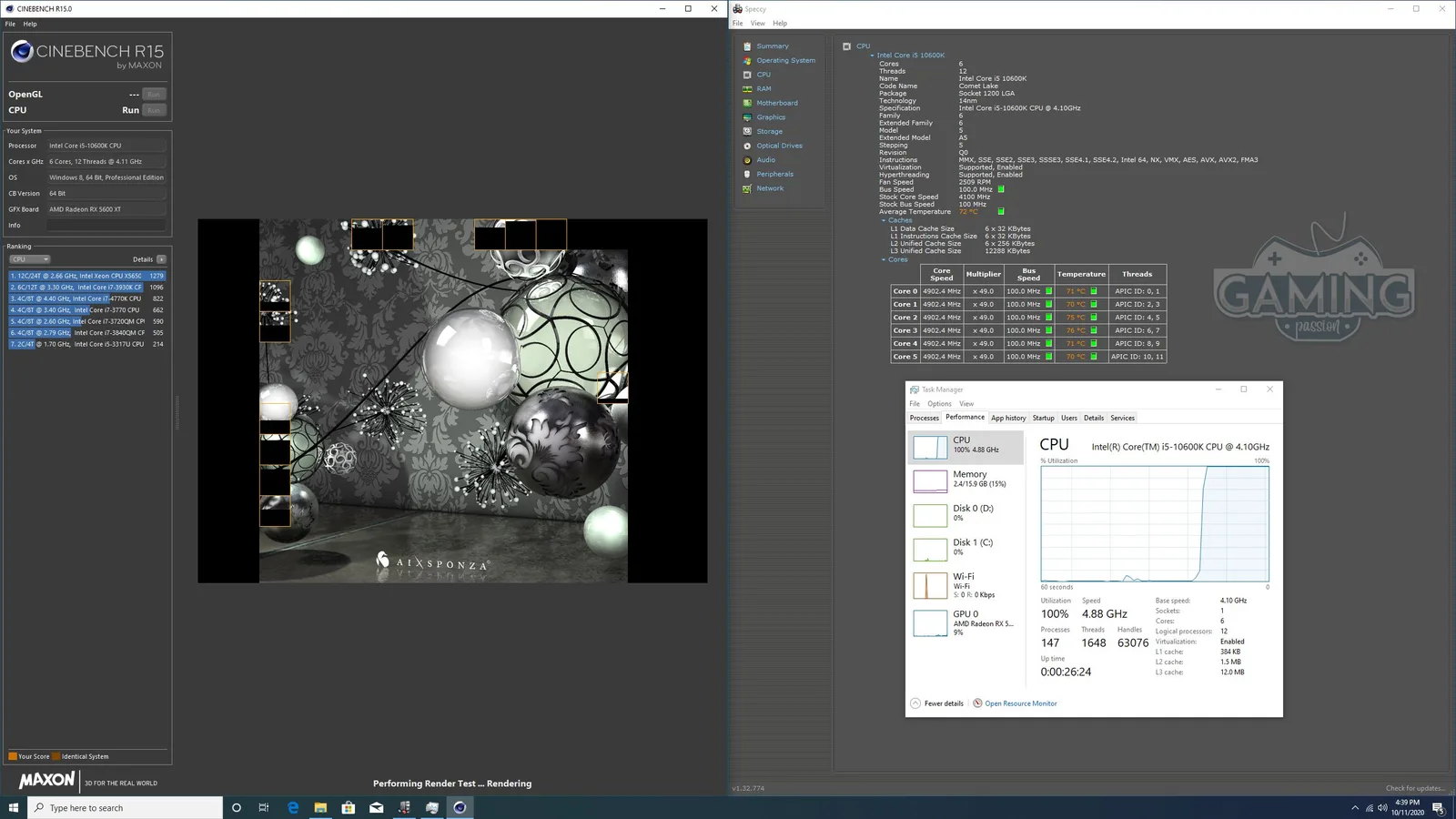Collapse the Cores tree node in Speccy

[x=883, y=259]
